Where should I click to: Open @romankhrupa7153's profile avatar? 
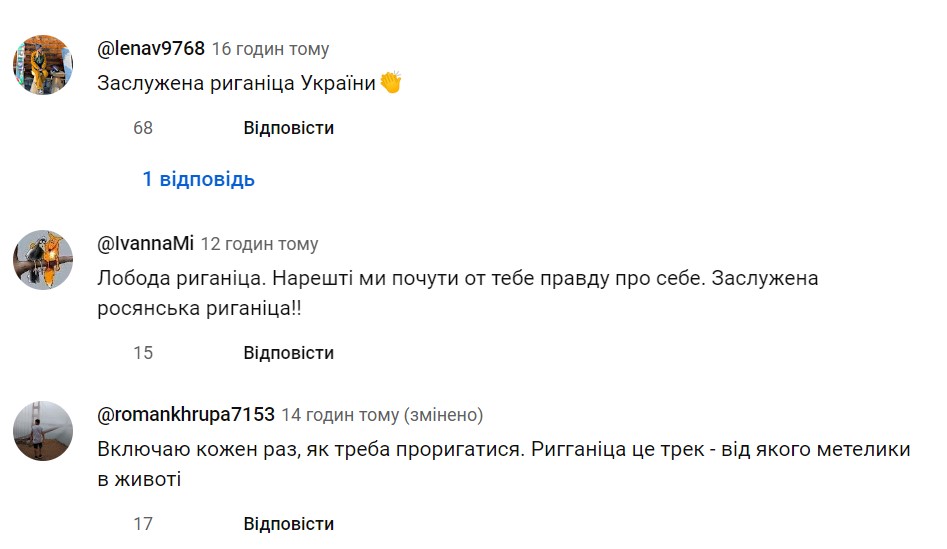43,431
